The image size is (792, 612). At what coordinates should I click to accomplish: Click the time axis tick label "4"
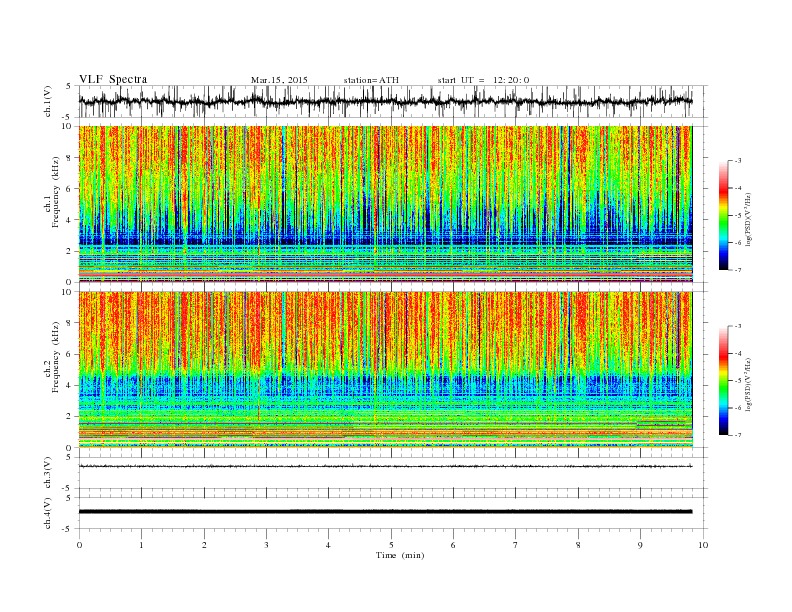[x=328, y=545]
